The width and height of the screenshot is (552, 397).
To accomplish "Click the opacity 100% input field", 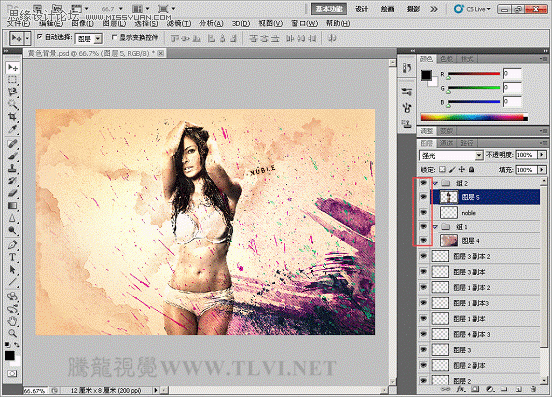I will 526,155.
